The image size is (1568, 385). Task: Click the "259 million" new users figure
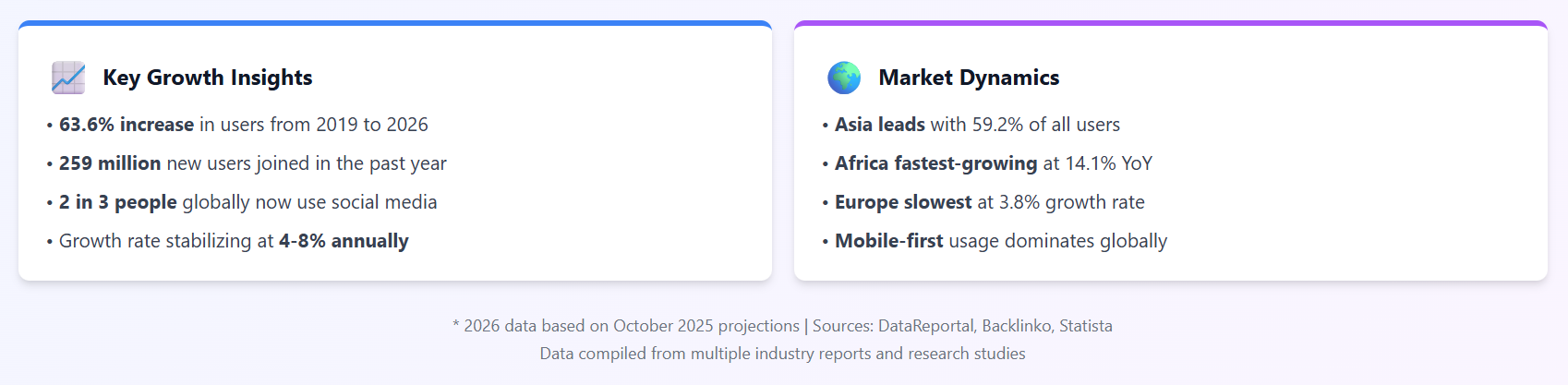pyautogui.click(x=110, y=163)
